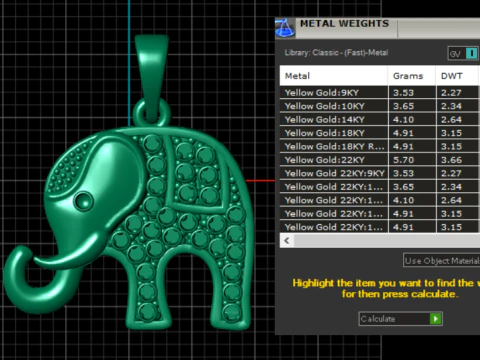Click the 3.66 DWT value
This screenshot has width=480, height=360.
(x=451, y=160)
